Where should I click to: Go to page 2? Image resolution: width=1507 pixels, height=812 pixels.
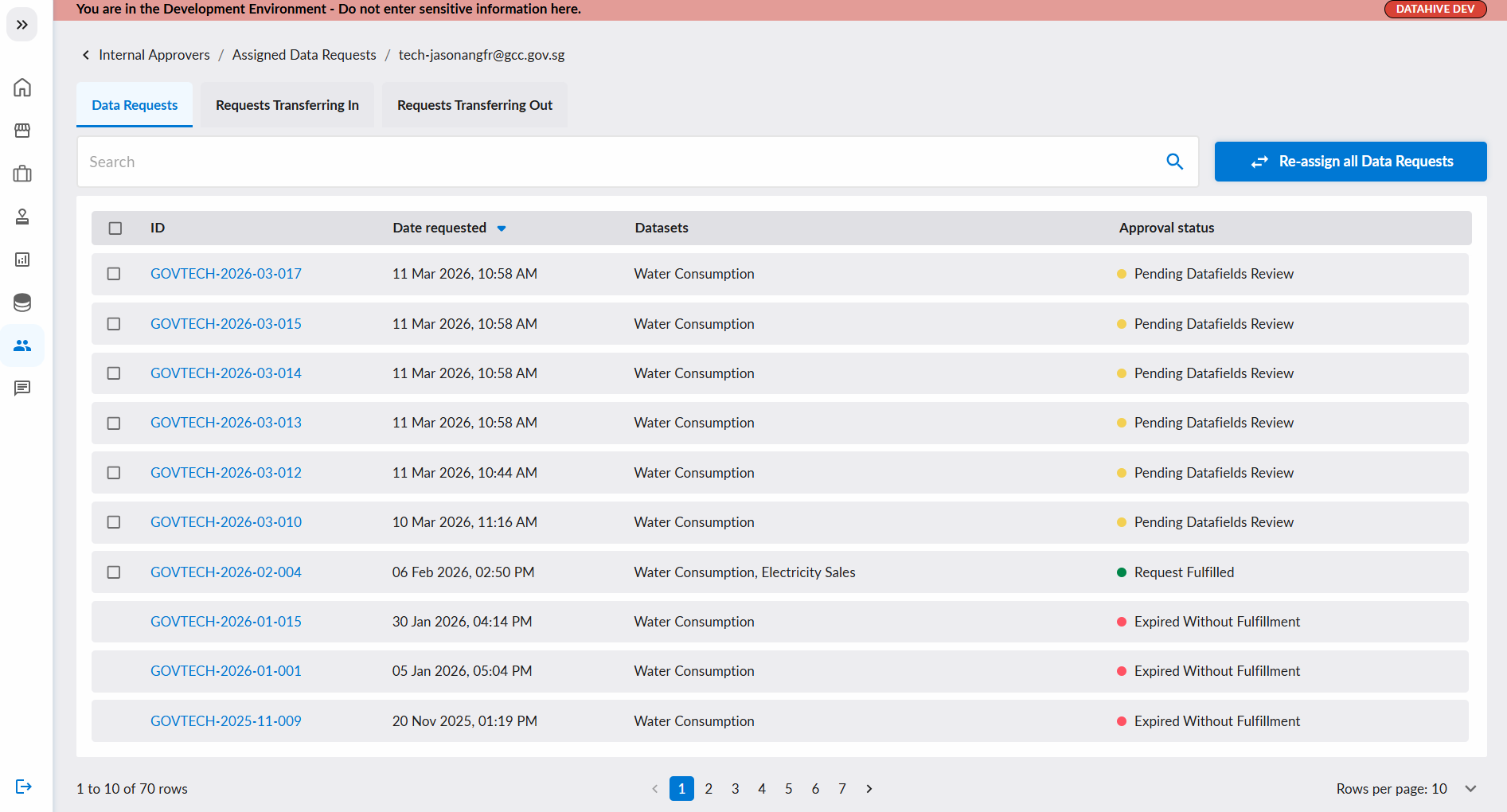pos(709,789)
